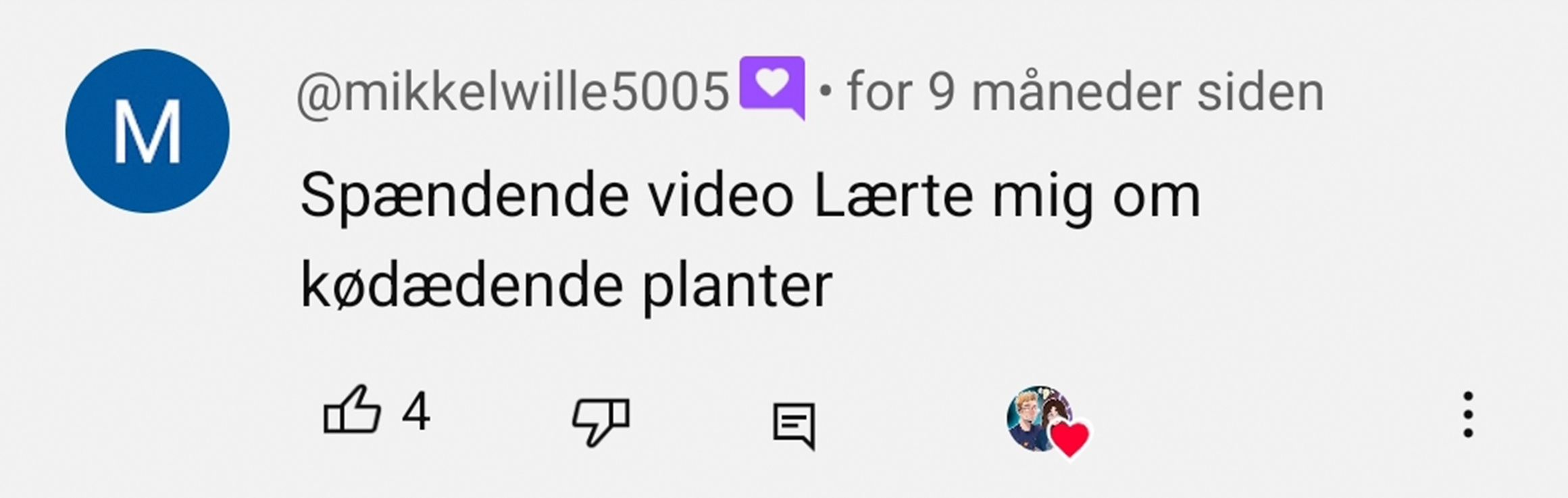Click the word 'kødædende' in the comment
The image size is (1568, 498).
coord(461,287)
